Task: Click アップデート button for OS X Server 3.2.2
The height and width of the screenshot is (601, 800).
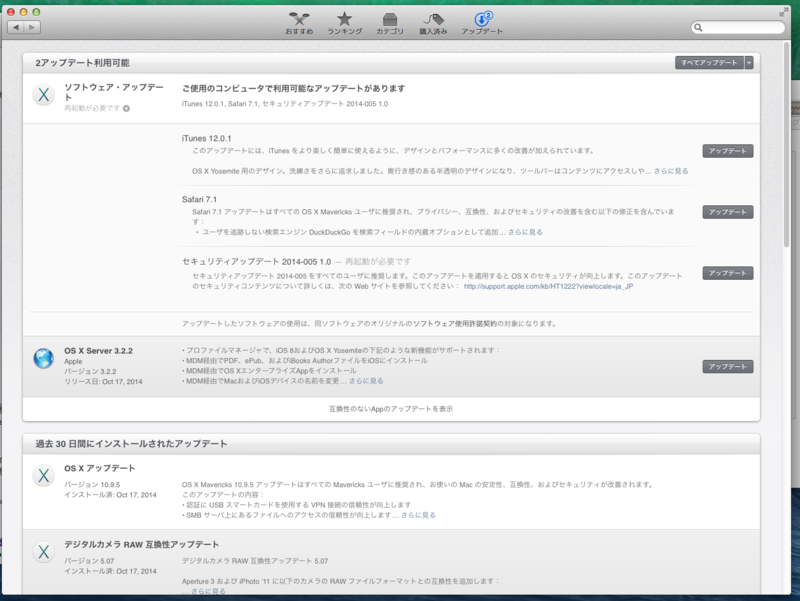Action: click(x=728, y=367)
